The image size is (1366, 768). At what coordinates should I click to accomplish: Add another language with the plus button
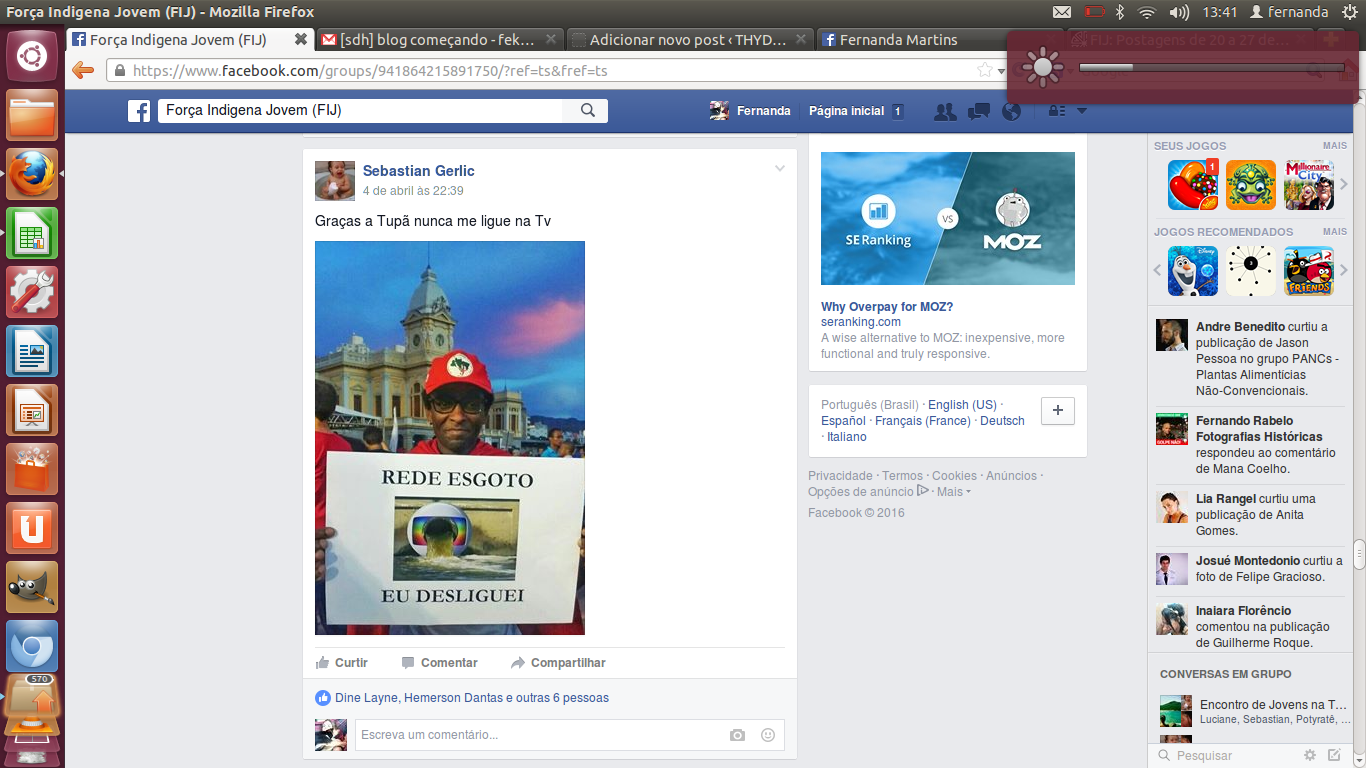coord(1058,411)
